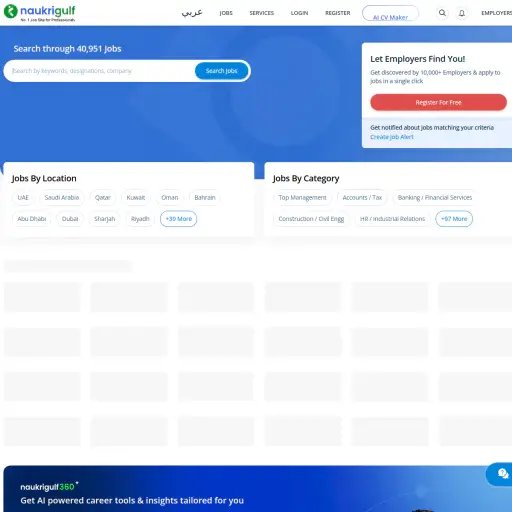Click the search magnifier icon in header
The height and width of the screenshot is (512, 512).
point(442,13)
